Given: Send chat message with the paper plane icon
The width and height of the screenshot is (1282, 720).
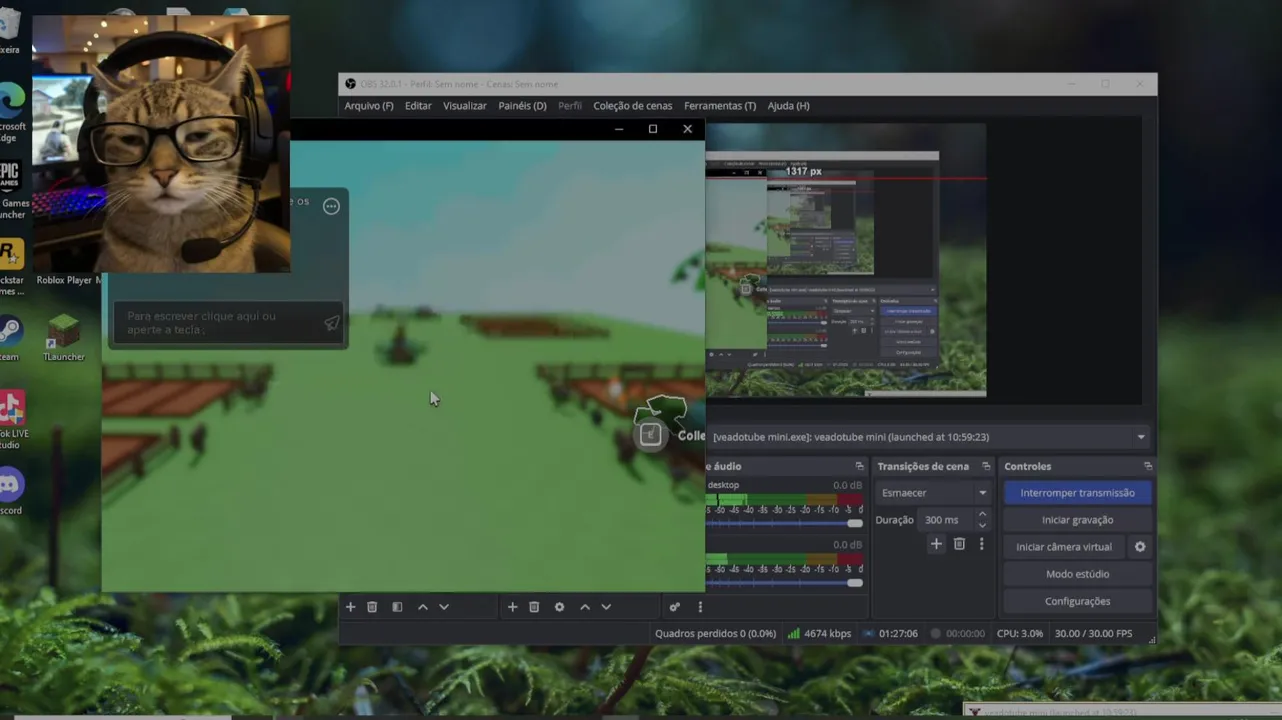Looking at the screenshot, I should point(332,323).
